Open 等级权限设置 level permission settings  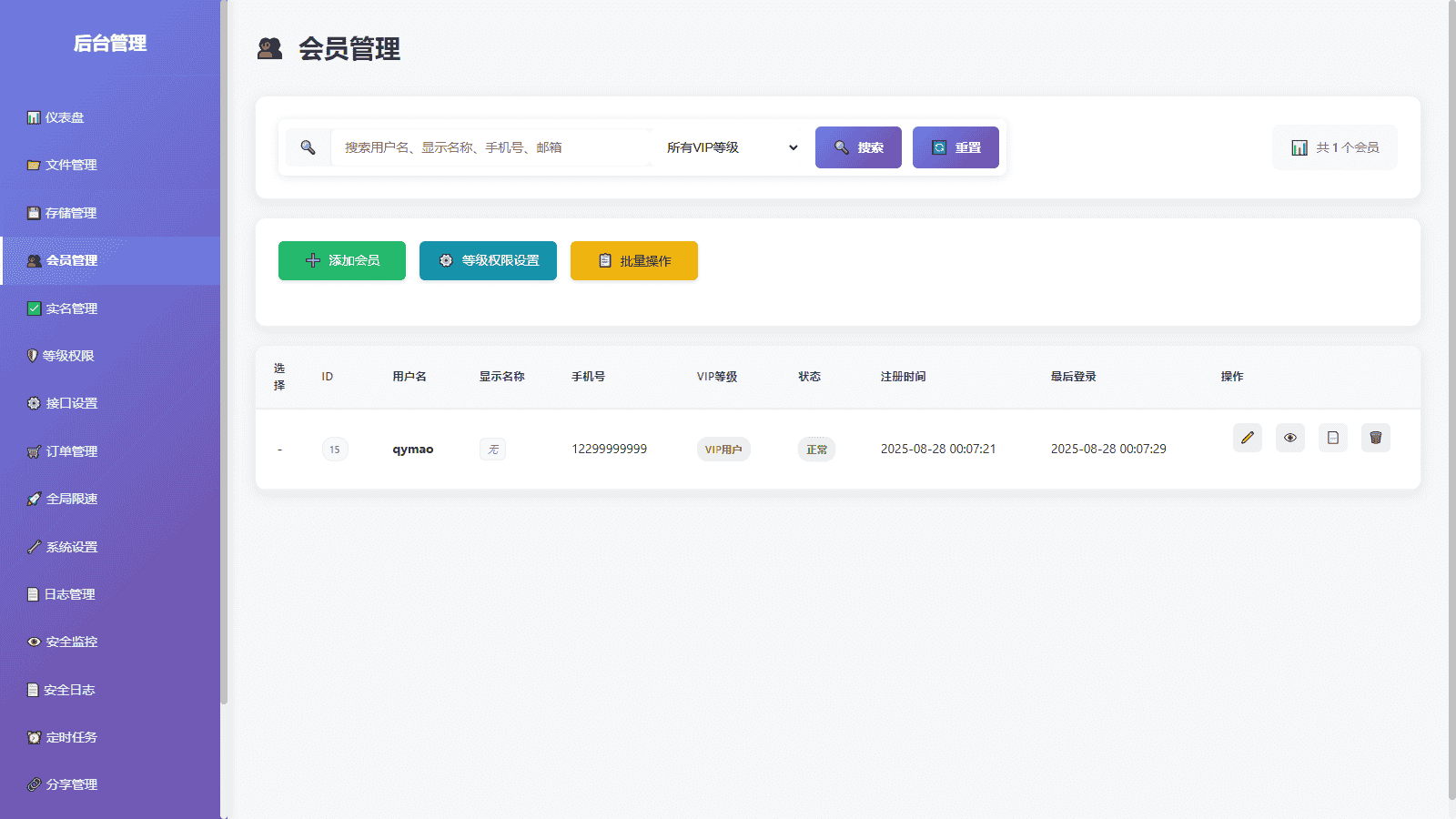[x=488, y=261]
